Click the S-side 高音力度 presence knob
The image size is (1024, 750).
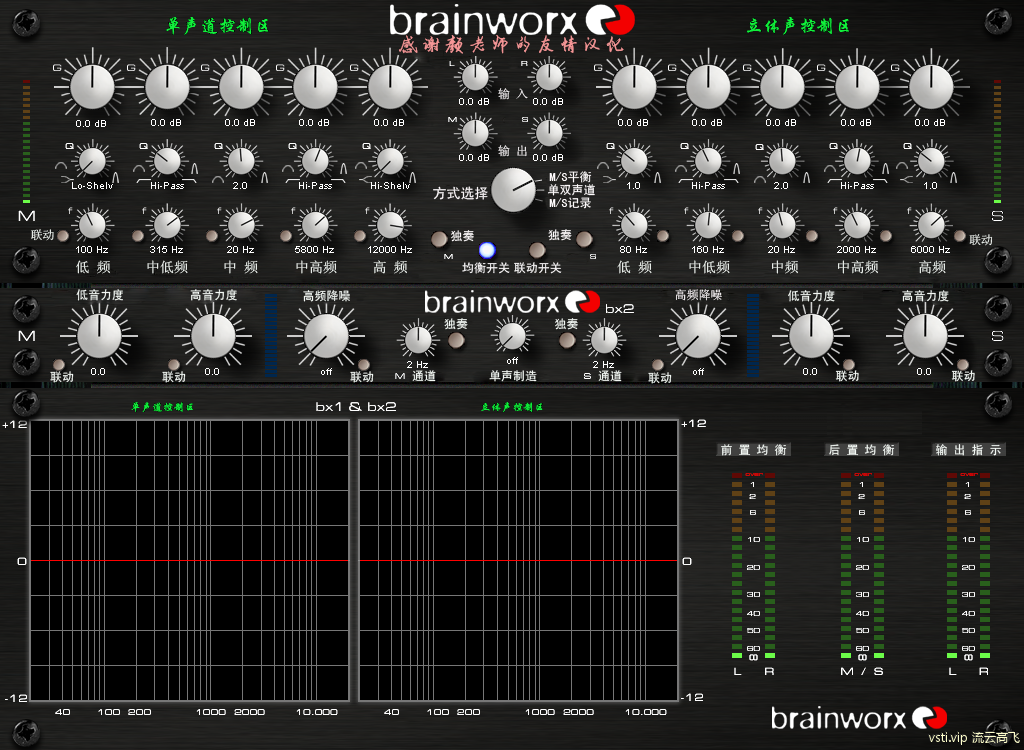click(x=925, y=336)
